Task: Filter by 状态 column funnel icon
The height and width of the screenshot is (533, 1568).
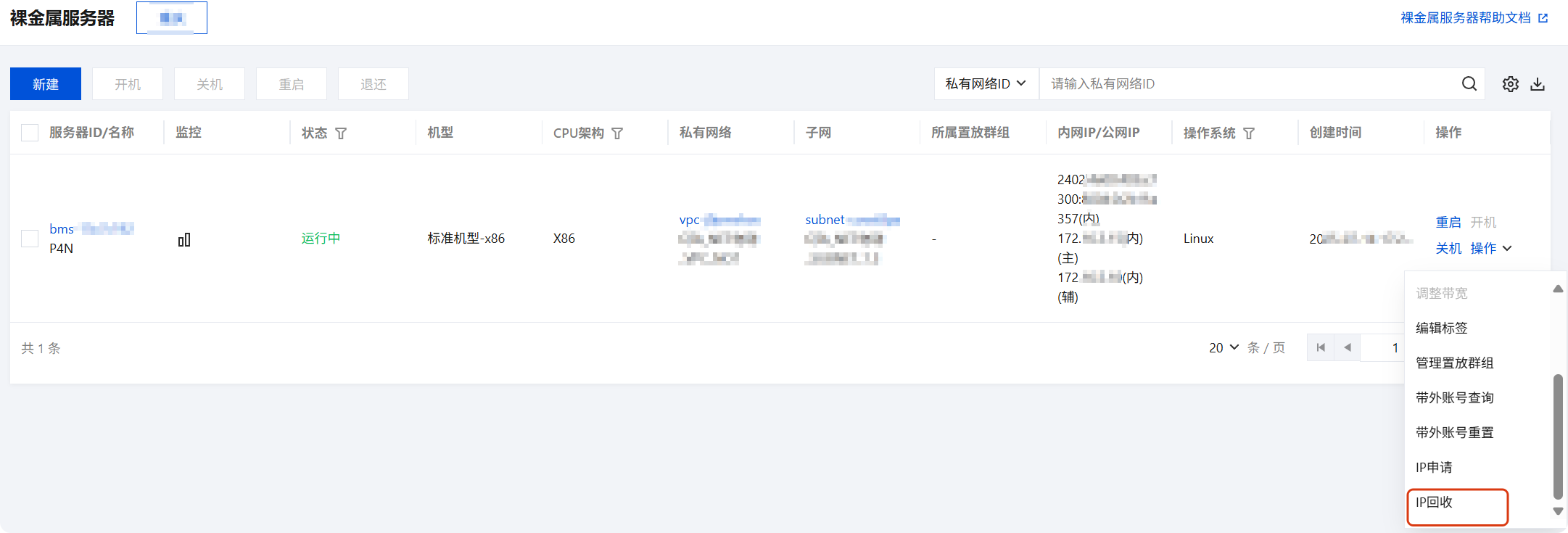Action: click(341, 133)
